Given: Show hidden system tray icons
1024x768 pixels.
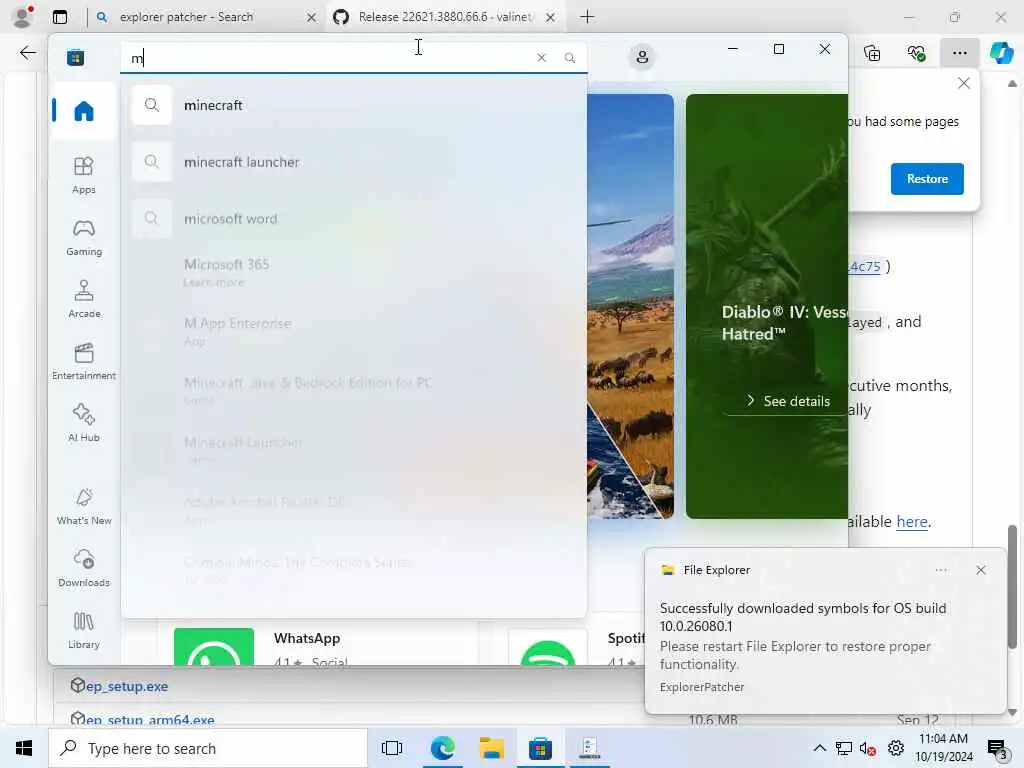Looking at the screenshot, I should pyautogui.click(x=819, y=748).
